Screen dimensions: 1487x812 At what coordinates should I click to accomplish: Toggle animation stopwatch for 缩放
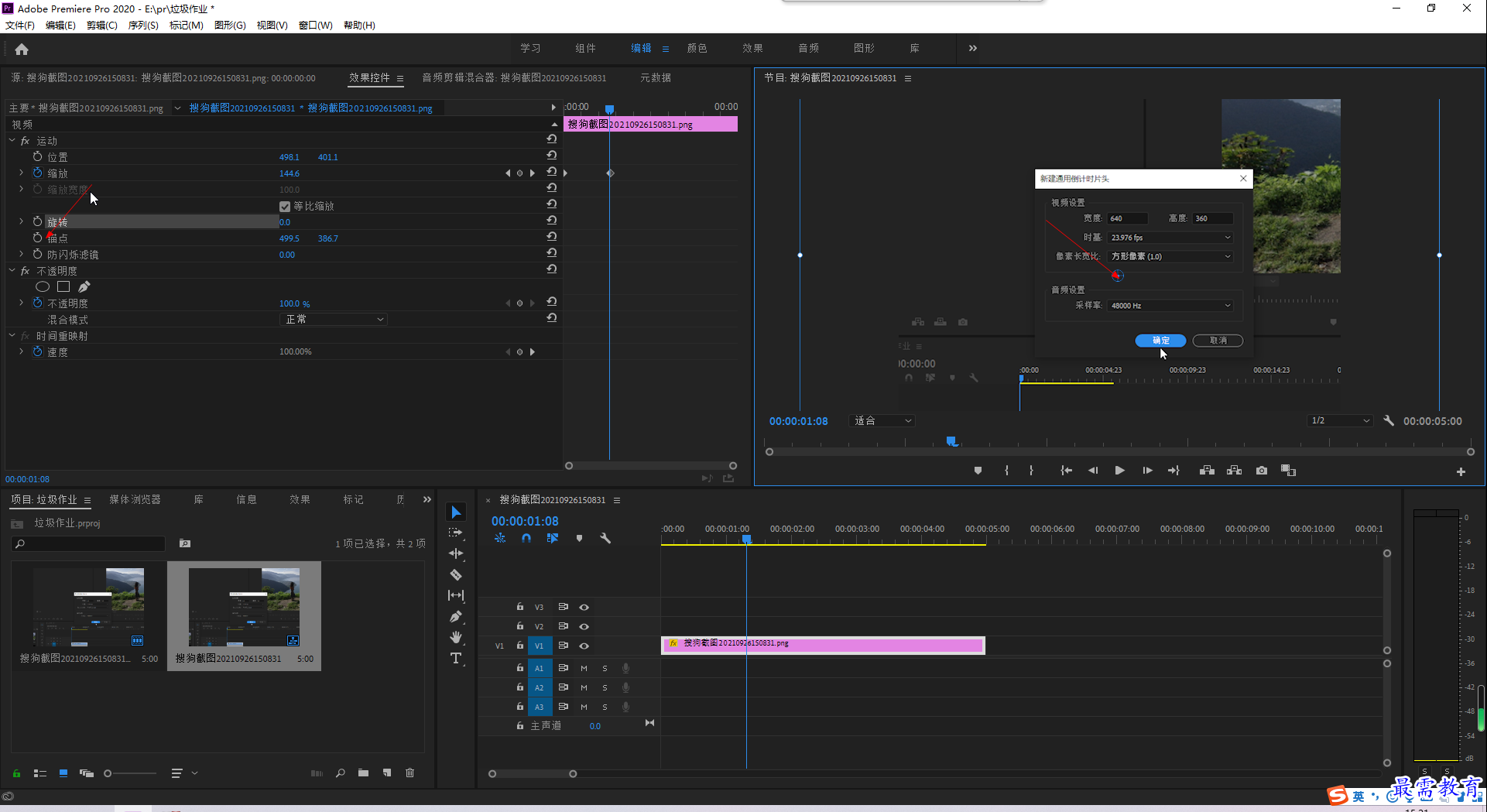[37, 173]
